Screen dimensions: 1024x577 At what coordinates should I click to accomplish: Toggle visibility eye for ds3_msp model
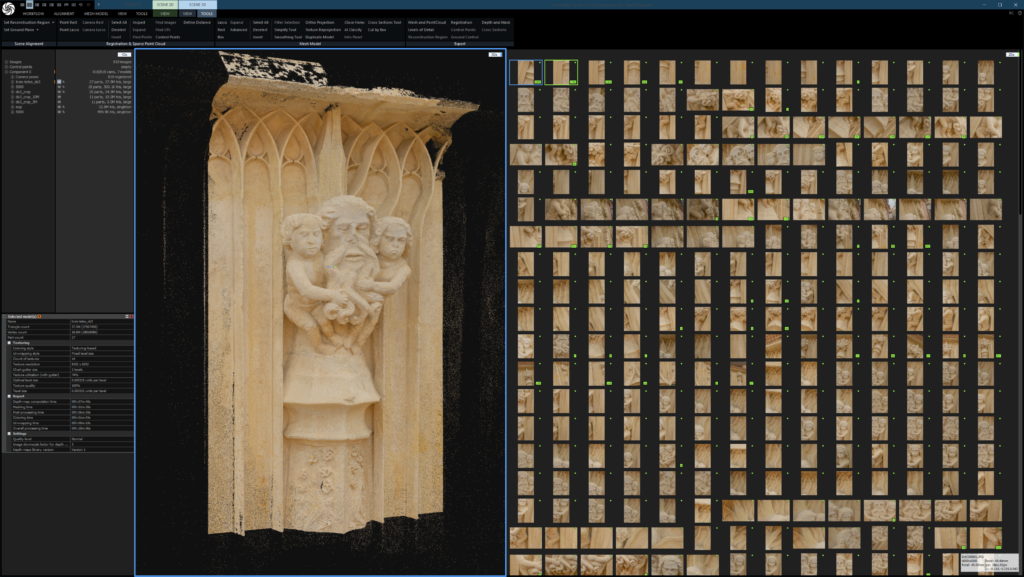(59, 92)
